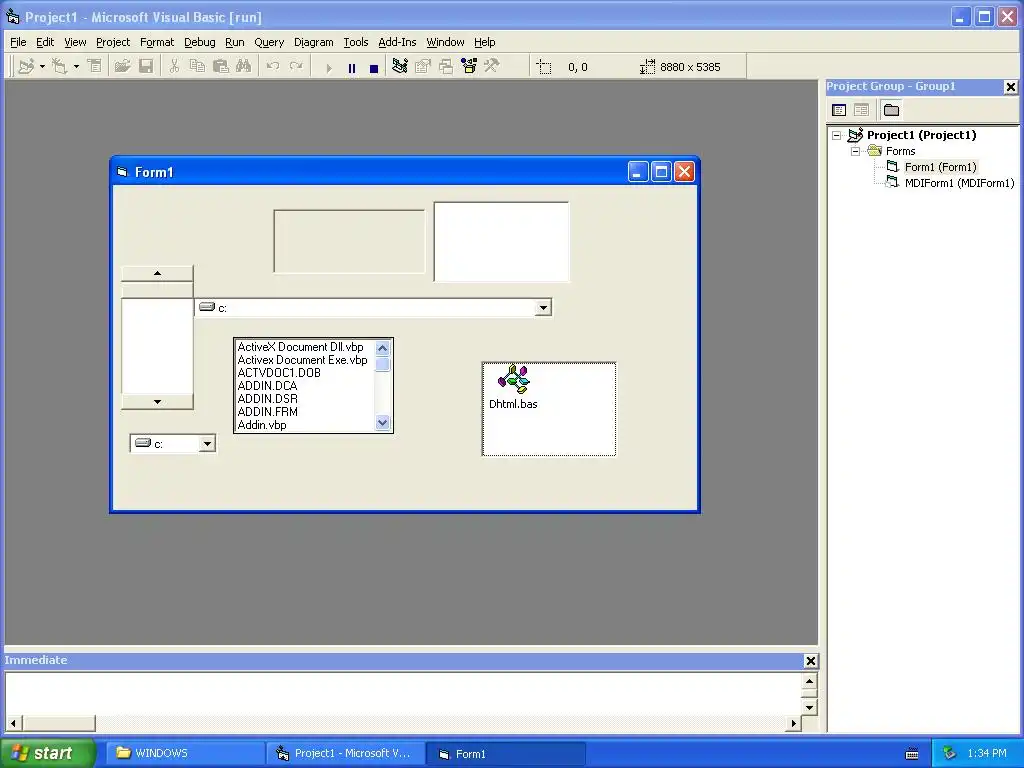Open the Project menu
Screen dimensions: 1024x768
(x=113, y=42)
